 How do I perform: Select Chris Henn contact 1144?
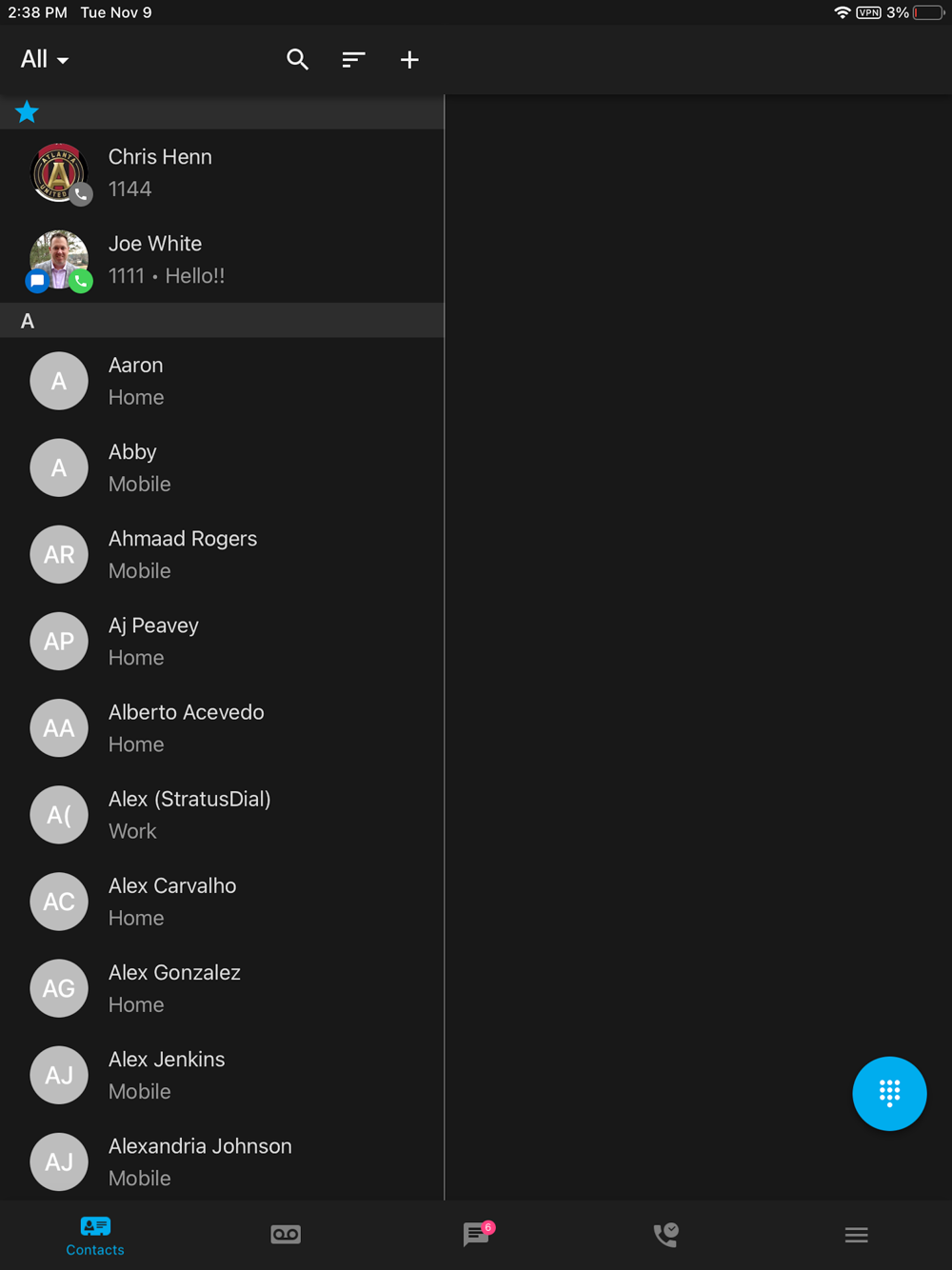coord(222,173)
